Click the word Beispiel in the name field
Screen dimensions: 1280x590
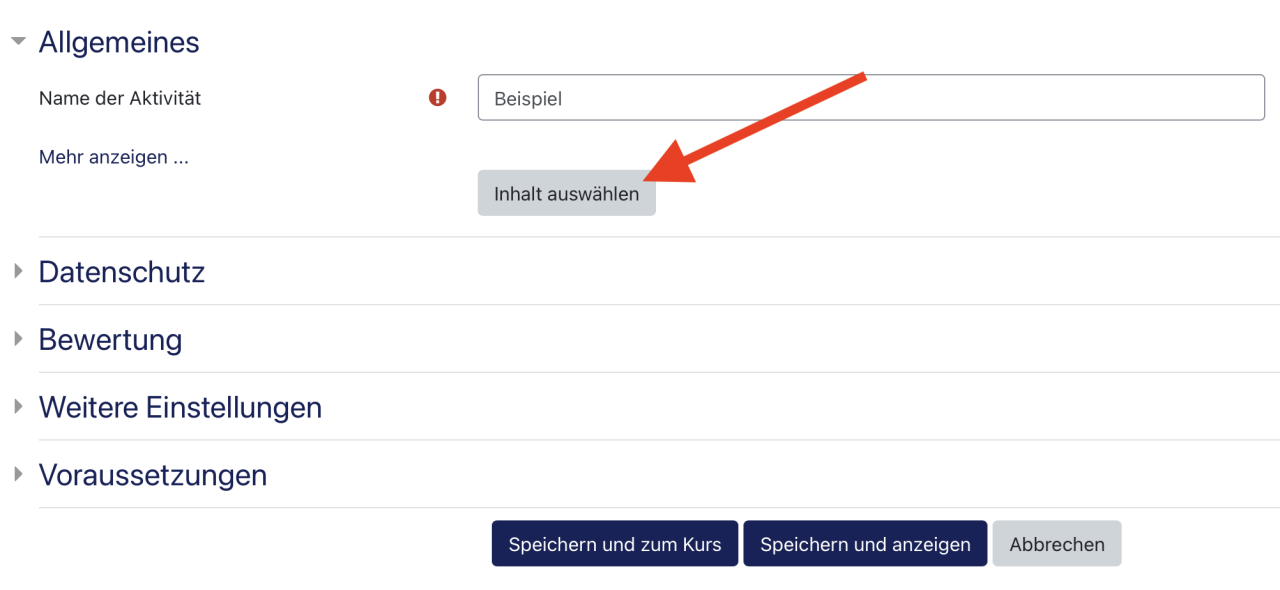pos(527,99)
